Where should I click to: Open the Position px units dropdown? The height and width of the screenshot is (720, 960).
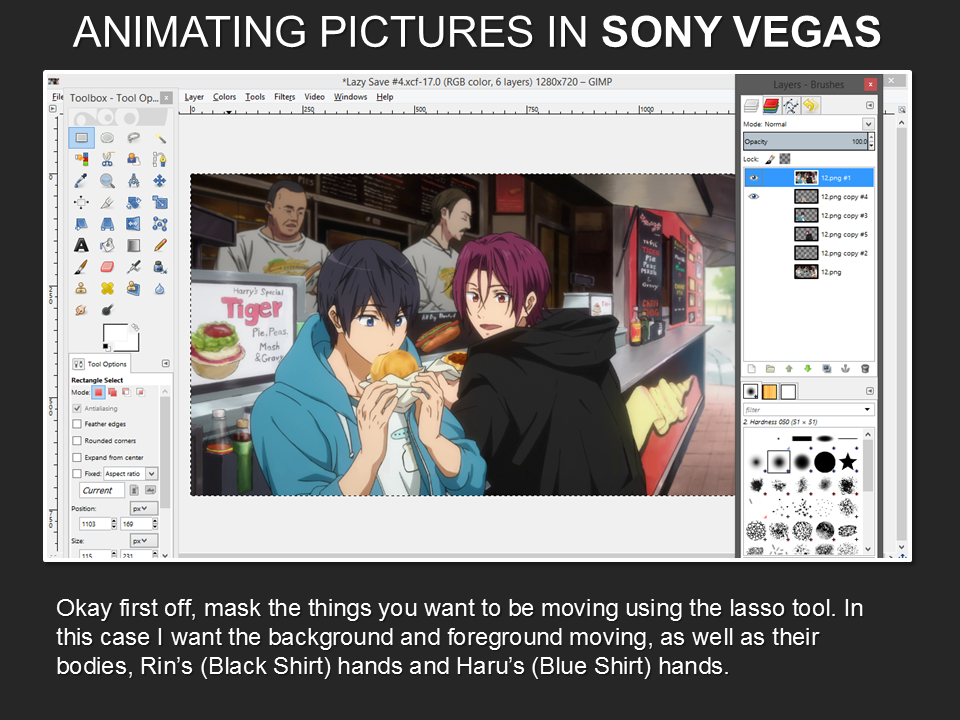coord(144,508)
